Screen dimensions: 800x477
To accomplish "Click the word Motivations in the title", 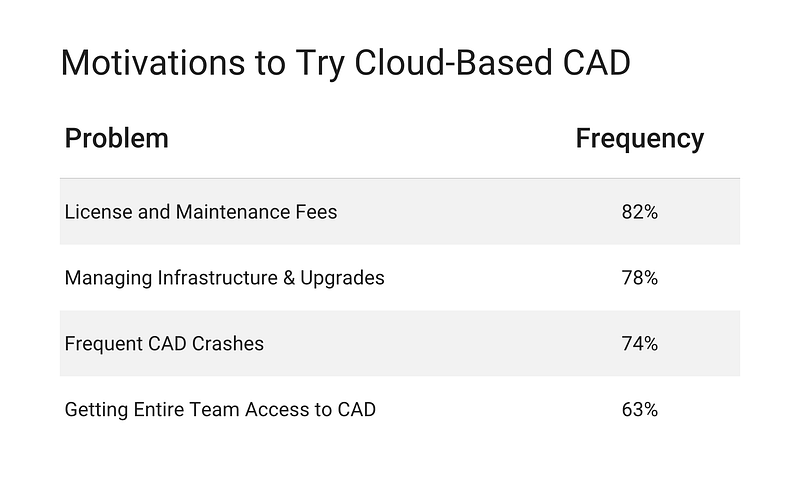I will coord(153,63).
